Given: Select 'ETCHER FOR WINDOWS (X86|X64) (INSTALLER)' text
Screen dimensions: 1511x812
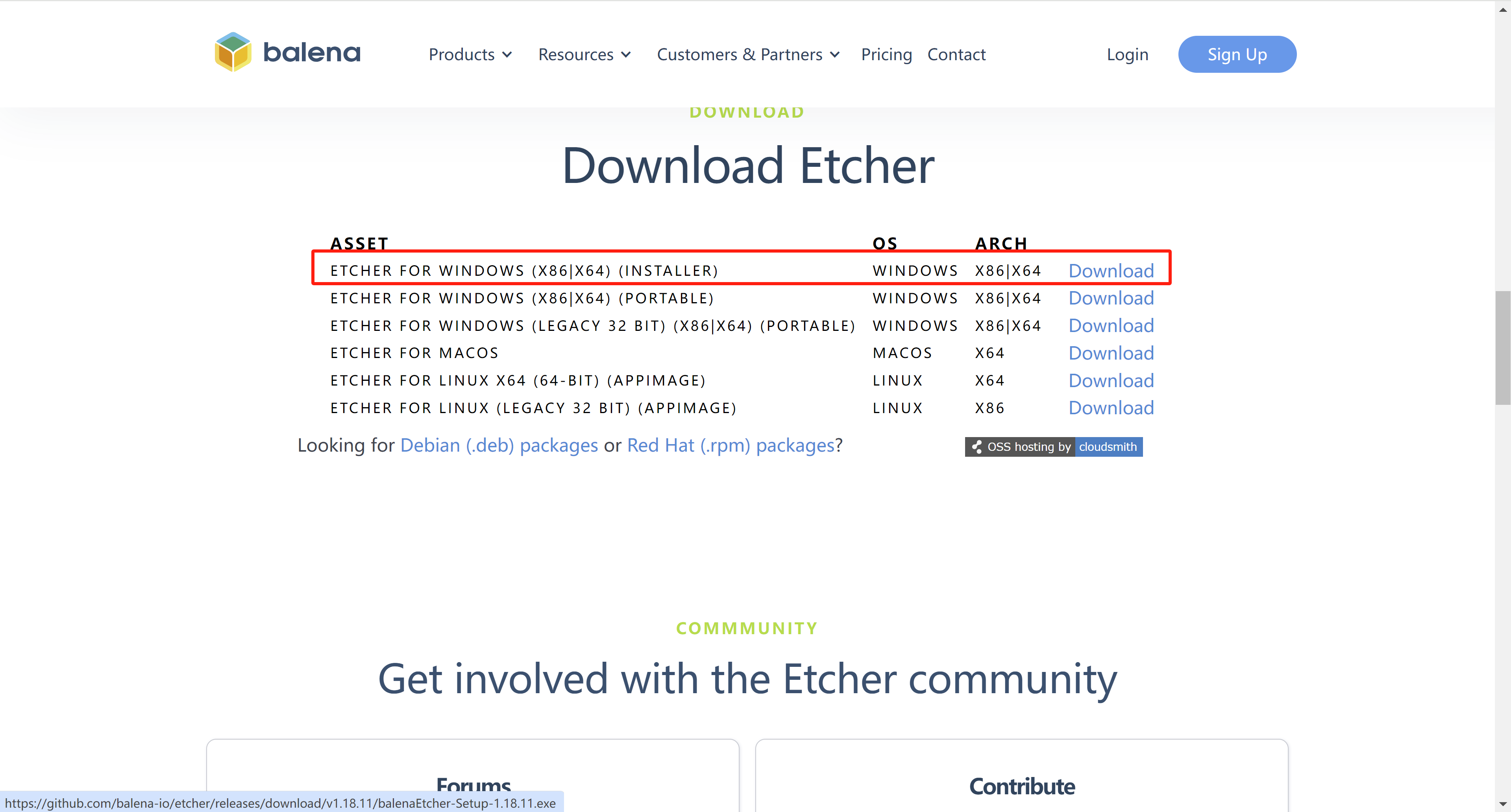Looking at the screenshot, I should coord(524,271).
